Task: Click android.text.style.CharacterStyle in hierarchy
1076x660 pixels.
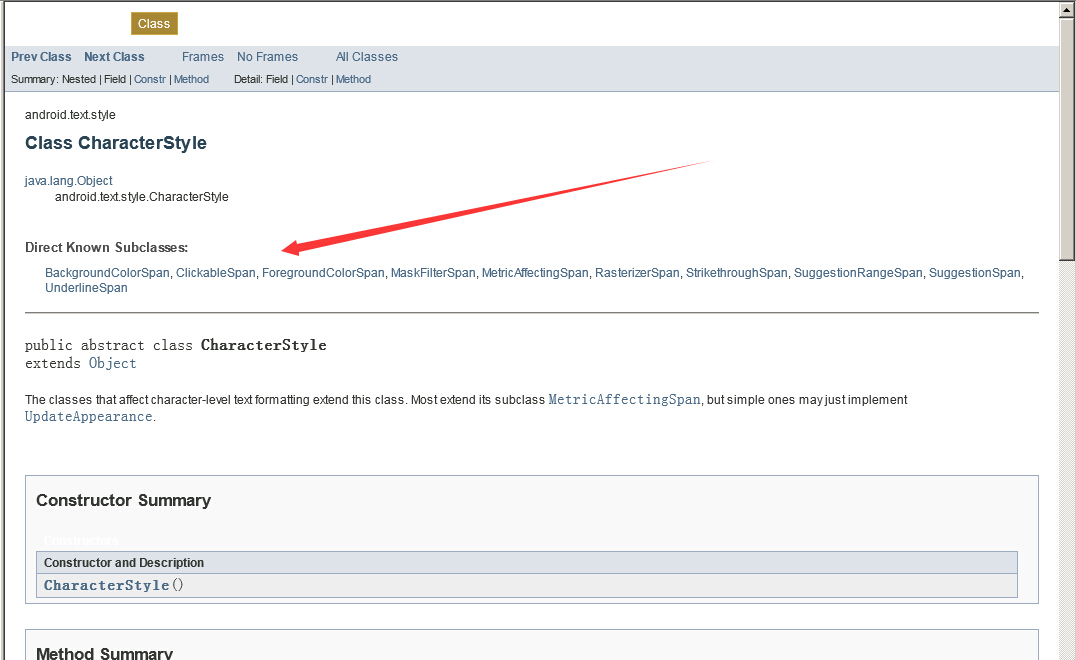Action: pos(141,197)
